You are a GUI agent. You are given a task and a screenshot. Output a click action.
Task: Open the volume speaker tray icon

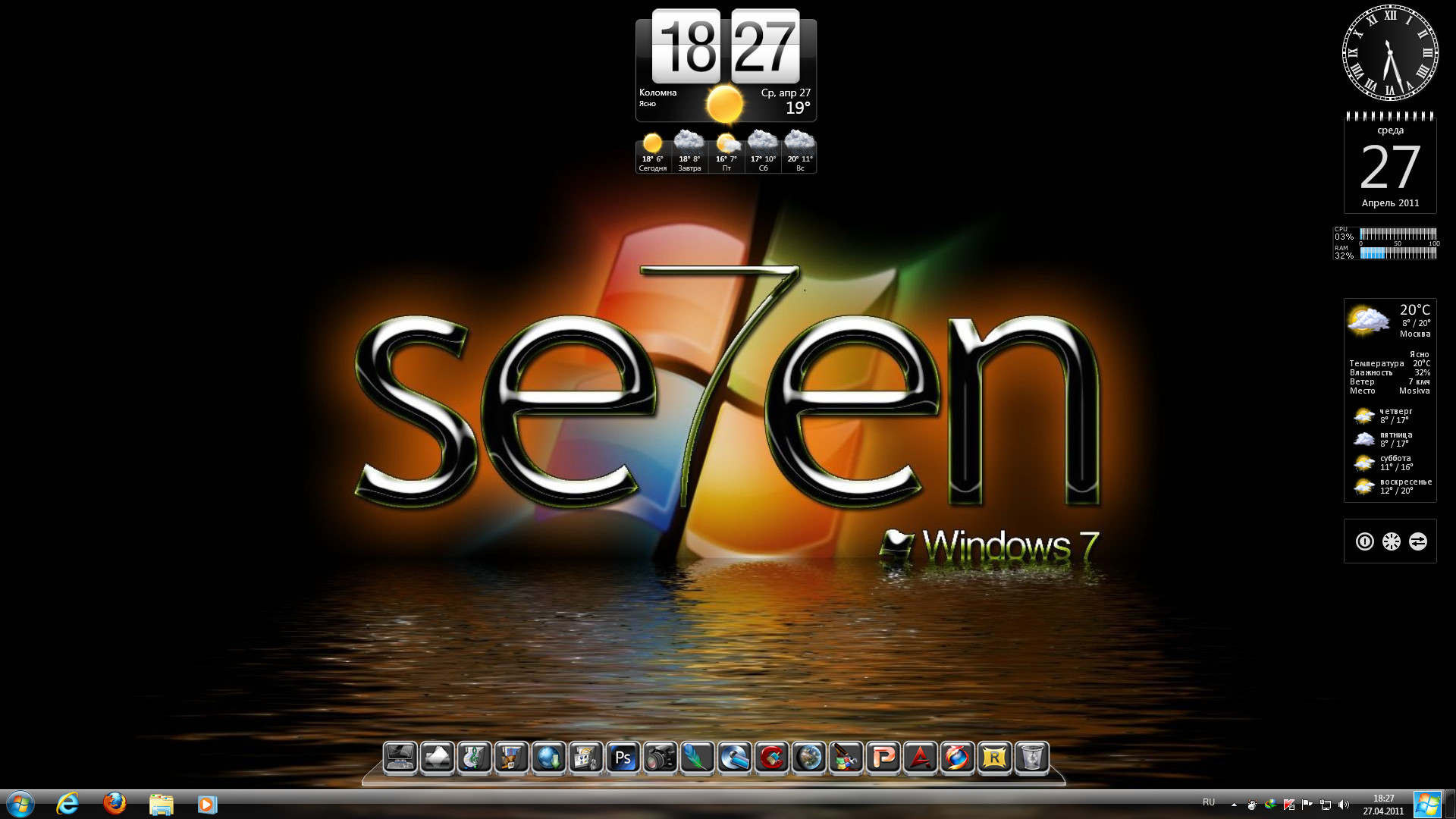pos(1344,805)
